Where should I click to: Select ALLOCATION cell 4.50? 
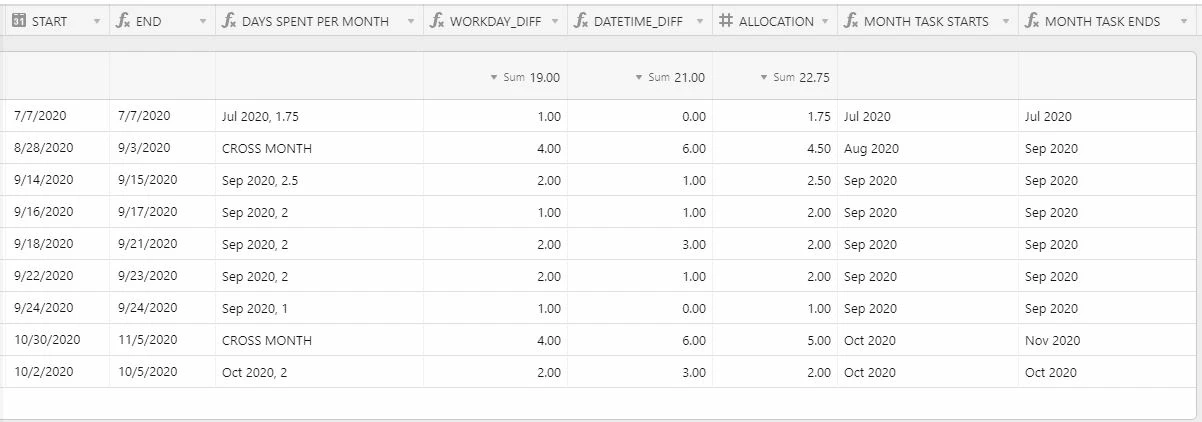point(775,148)
